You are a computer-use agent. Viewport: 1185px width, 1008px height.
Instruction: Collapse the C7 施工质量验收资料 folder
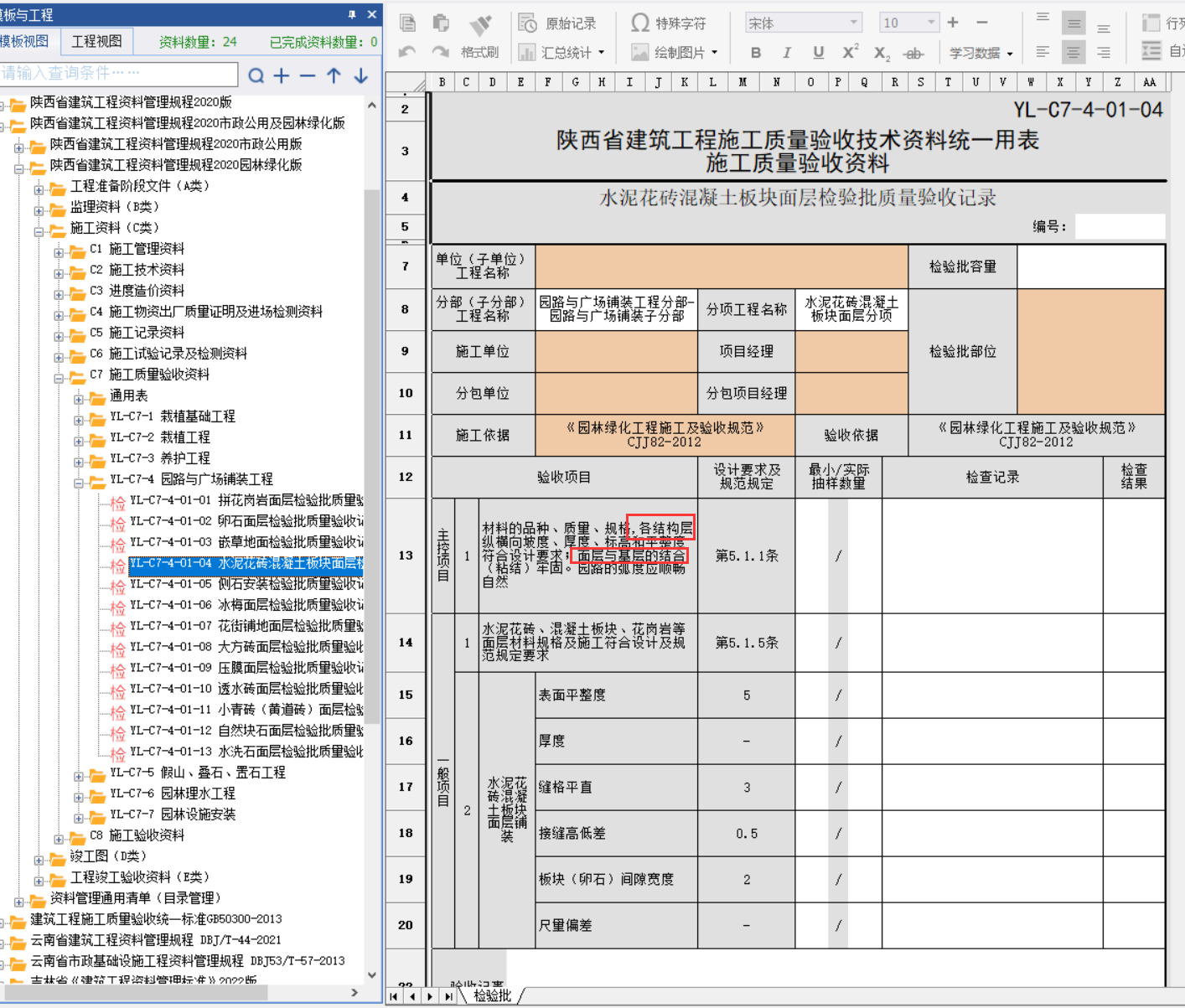click(59, 379)
